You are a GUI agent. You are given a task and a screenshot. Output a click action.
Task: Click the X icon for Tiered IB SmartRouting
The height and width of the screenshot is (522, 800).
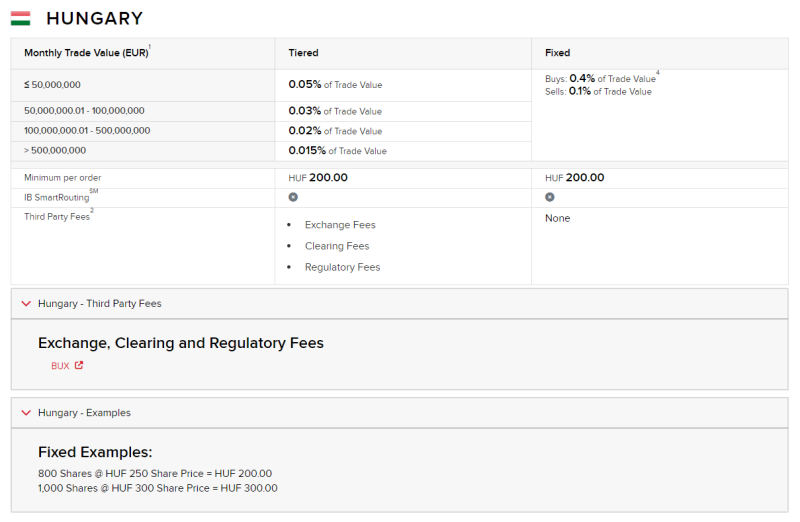[x=293, y=197]
